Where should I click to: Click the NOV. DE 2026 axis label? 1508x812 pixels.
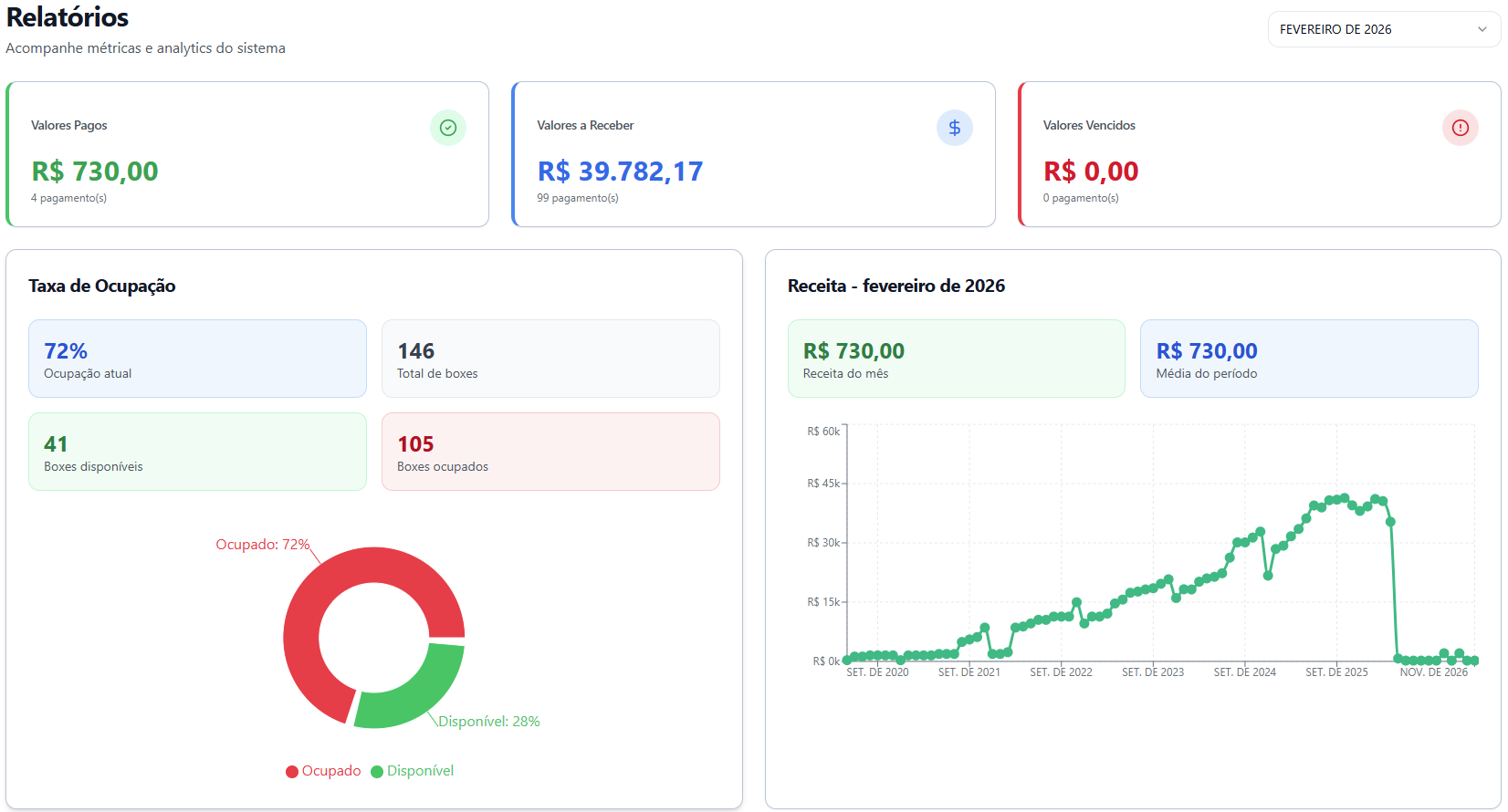coord(1433,672)
